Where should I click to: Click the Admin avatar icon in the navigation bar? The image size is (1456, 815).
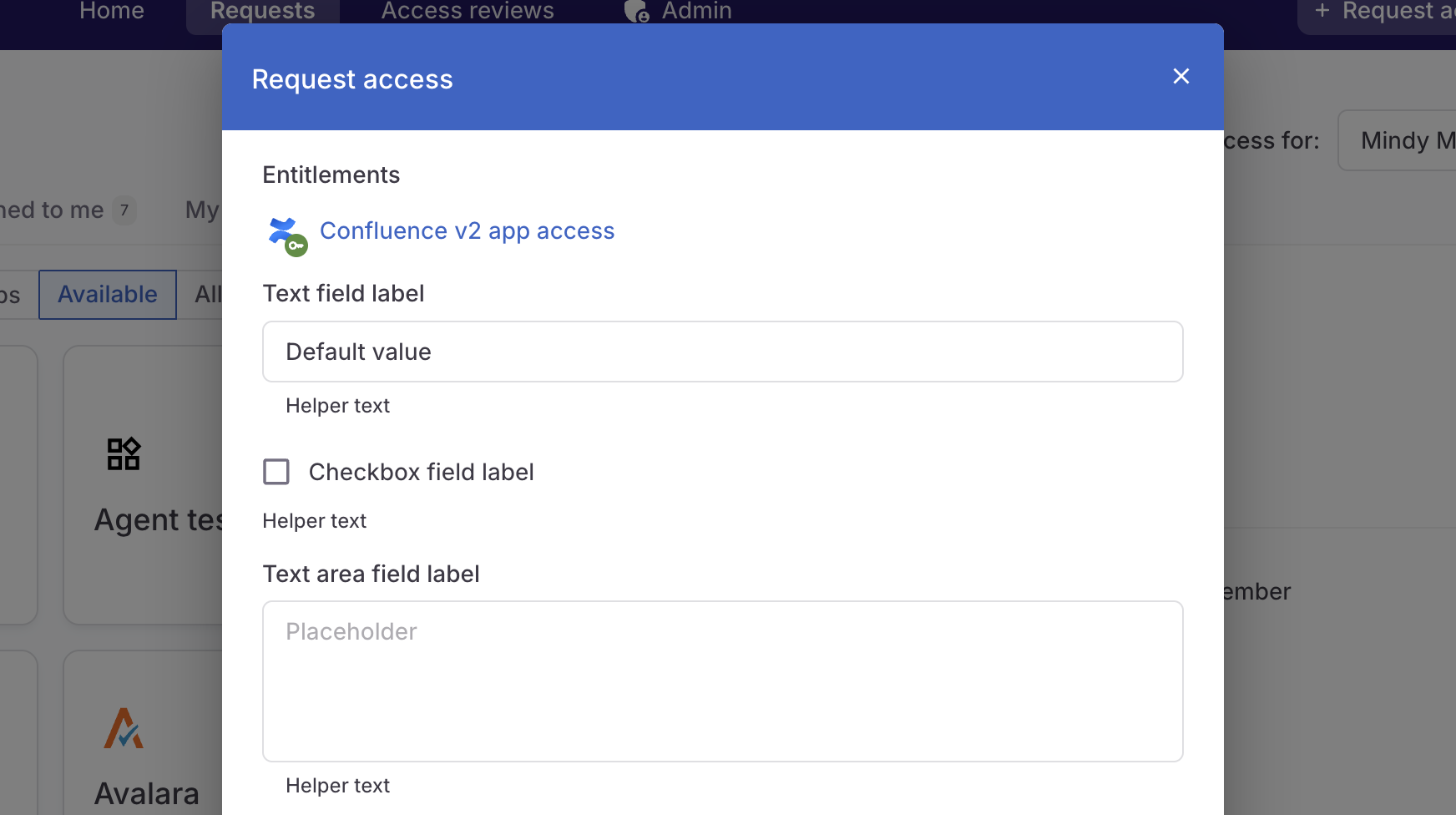[x=635, y=13]
